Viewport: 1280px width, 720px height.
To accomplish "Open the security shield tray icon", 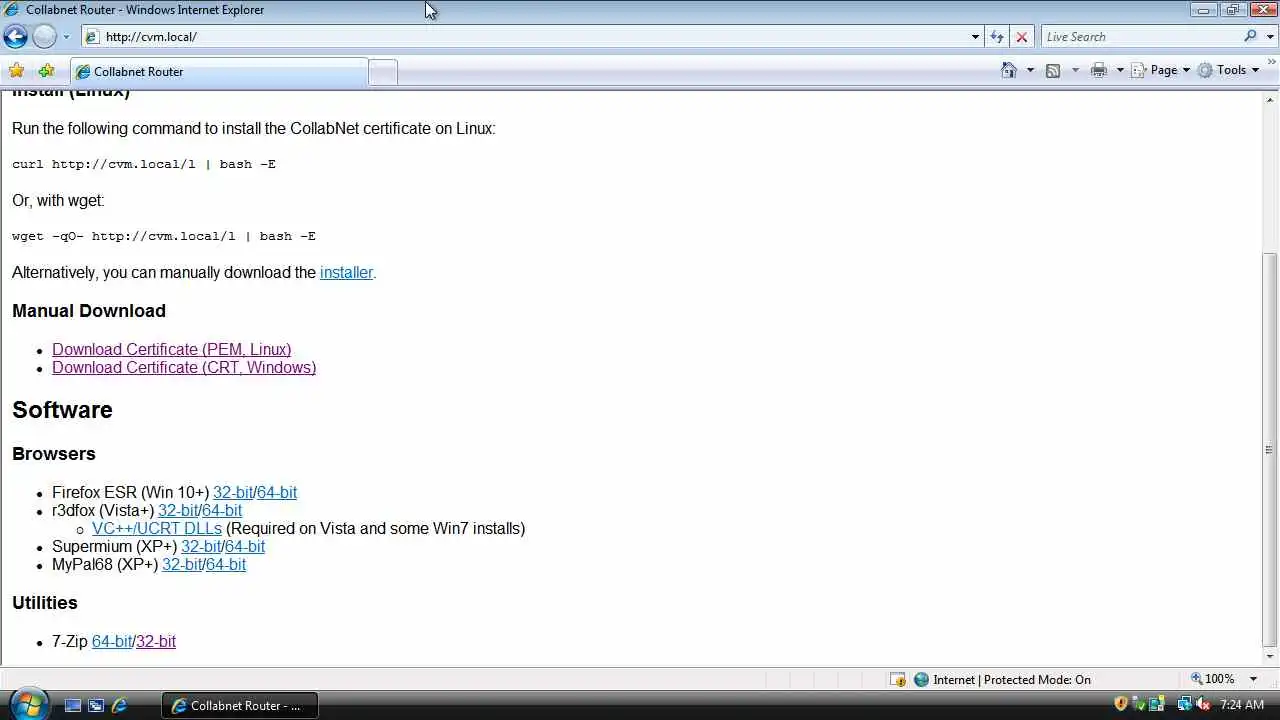I will pyautogui.click(x=1121, y=704).
